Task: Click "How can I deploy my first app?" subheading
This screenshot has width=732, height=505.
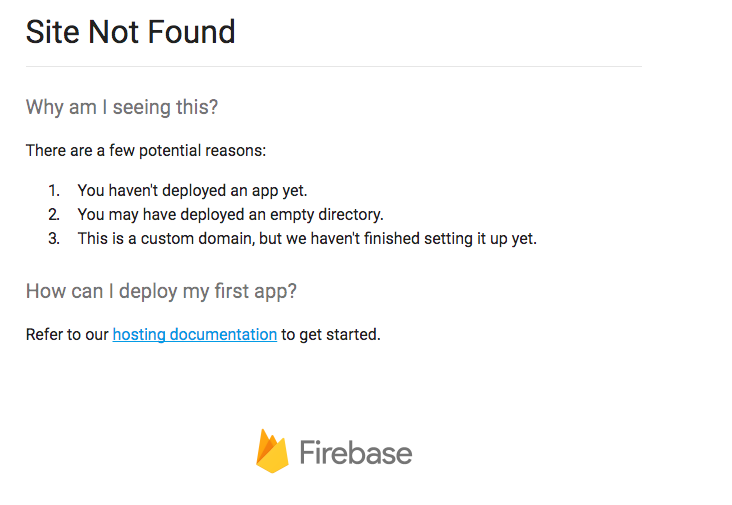Action: point(161,291)
